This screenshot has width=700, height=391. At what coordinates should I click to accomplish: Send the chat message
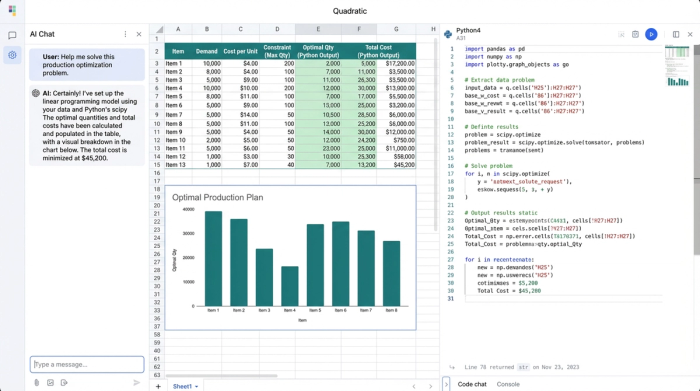[137, 383]
